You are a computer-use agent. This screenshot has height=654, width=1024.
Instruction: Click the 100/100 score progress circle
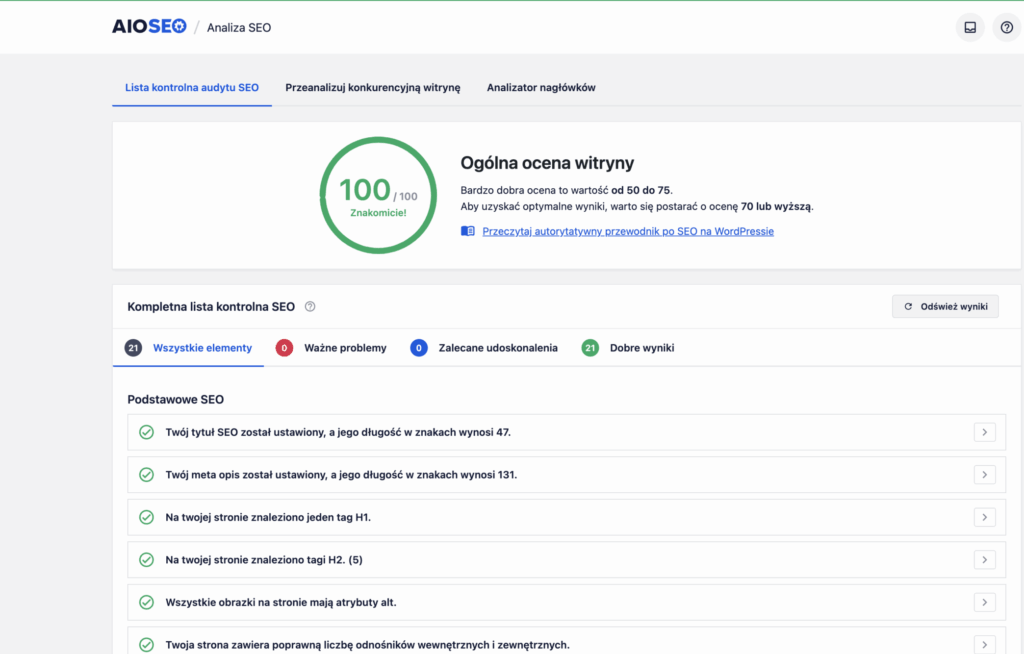[x=378, y=195]
